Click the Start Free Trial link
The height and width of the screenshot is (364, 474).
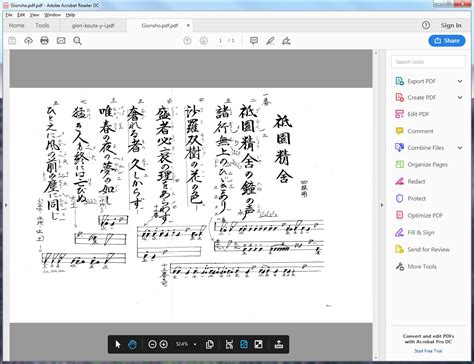428,351
